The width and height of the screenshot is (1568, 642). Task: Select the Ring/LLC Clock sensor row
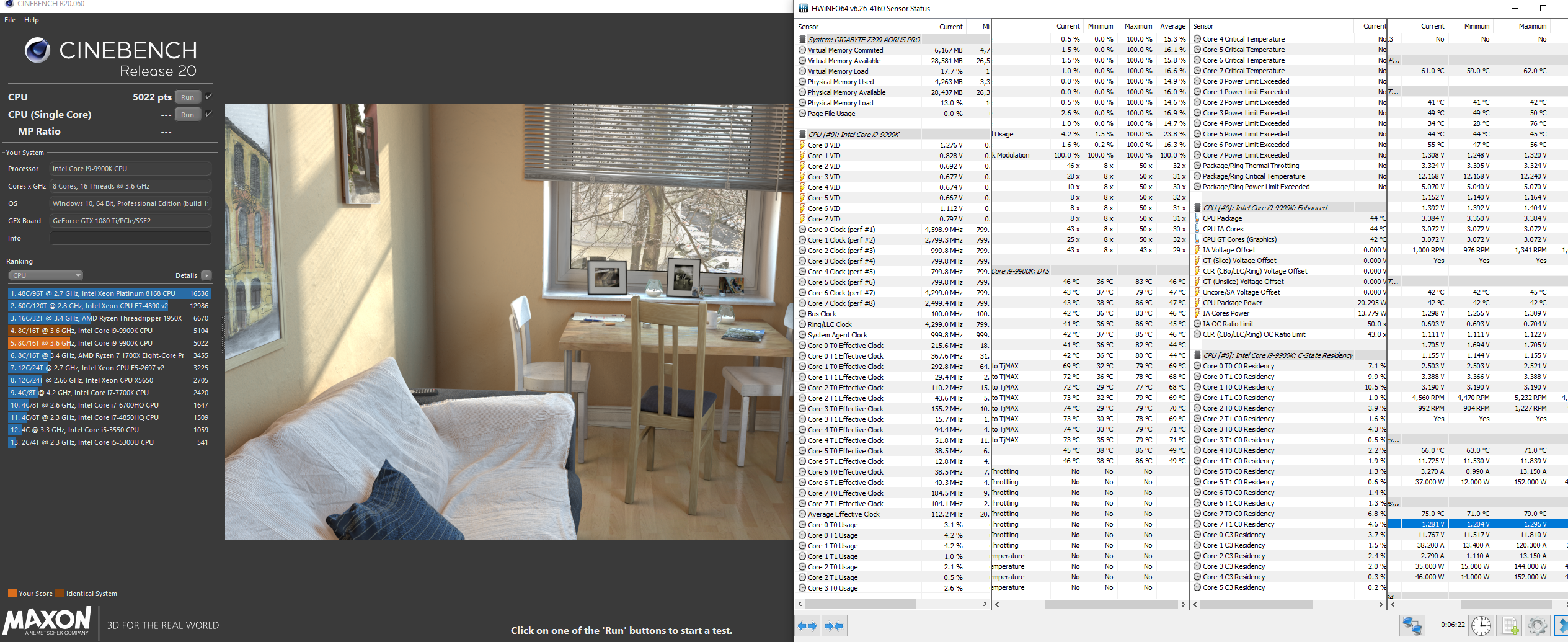[x=893, y=324]
